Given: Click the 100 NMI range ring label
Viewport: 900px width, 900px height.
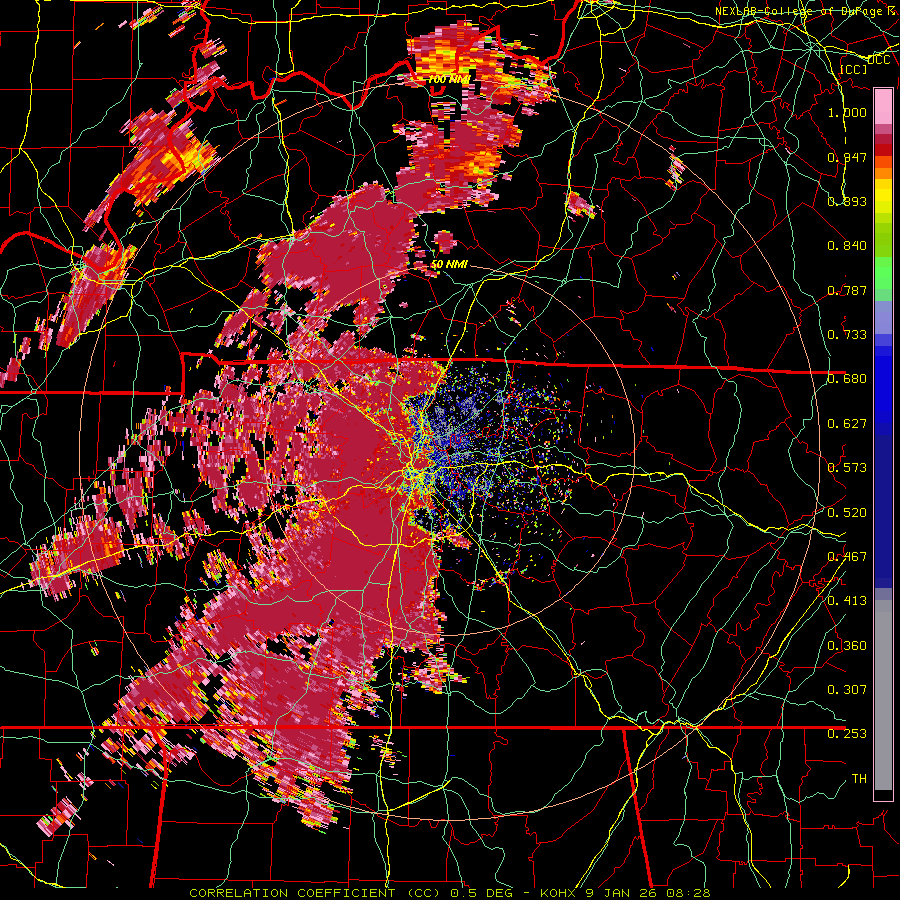Looking at the screenshot, I should click(449, 79).
